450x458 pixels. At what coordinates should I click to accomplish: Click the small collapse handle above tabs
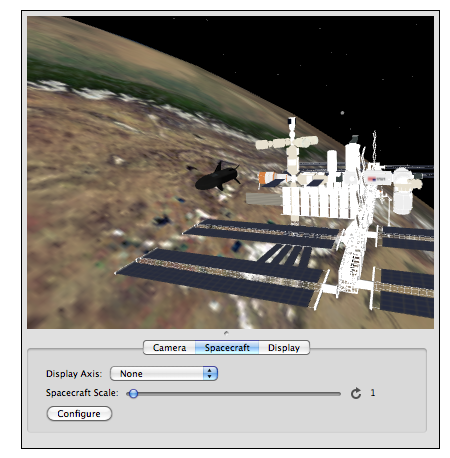(226, 333)
